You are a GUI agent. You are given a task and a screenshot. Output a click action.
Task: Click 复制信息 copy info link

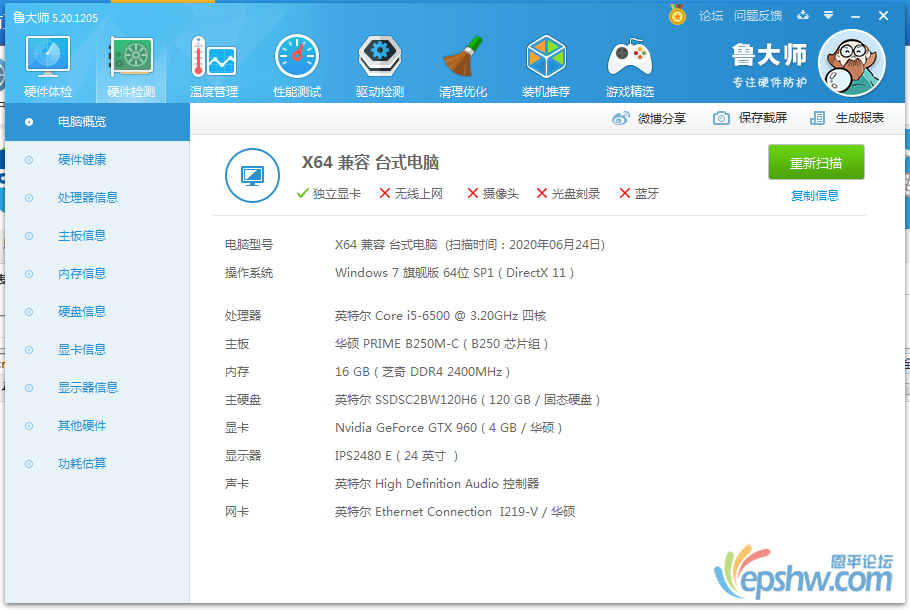click(x=815, y=196)
